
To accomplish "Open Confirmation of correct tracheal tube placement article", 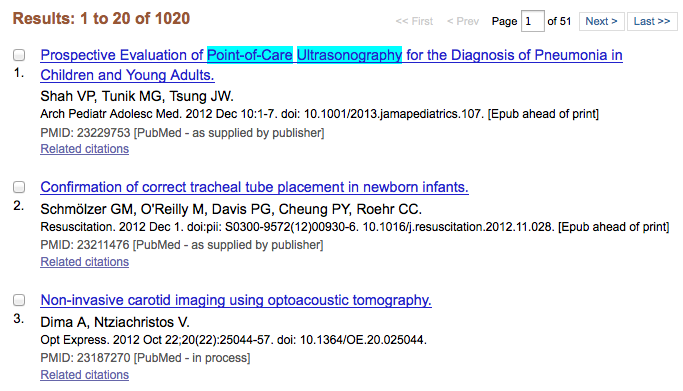I will (254, 187).
